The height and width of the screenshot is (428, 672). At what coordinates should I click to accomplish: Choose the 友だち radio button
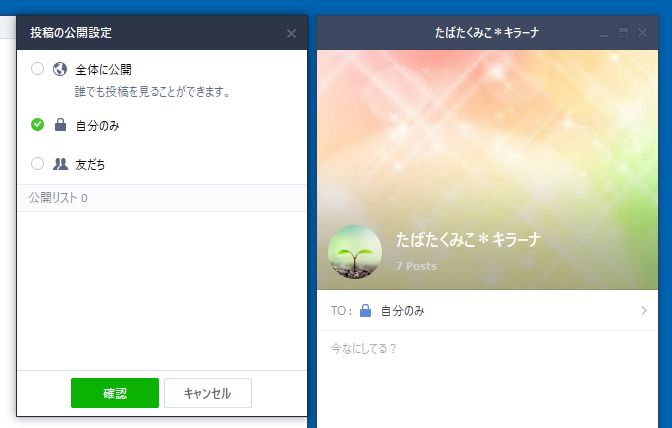[37, 163]
